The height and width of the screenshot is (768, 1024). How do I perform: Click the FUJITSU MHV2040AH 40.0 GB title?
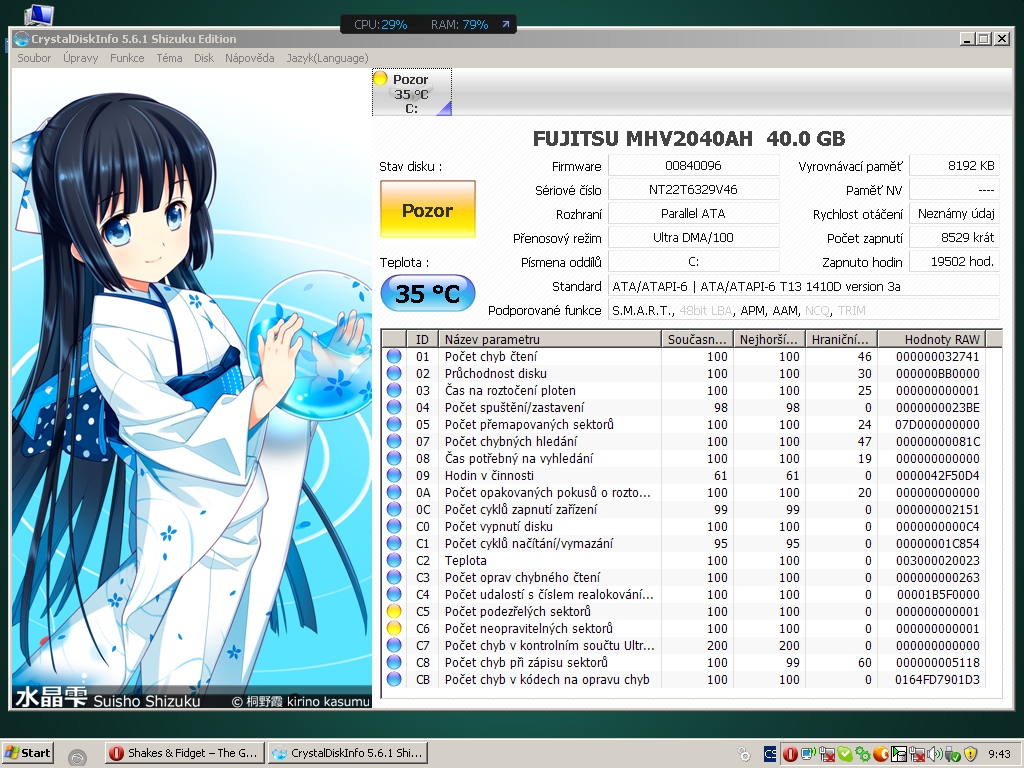pyautogui.click(x=688, y=138)
